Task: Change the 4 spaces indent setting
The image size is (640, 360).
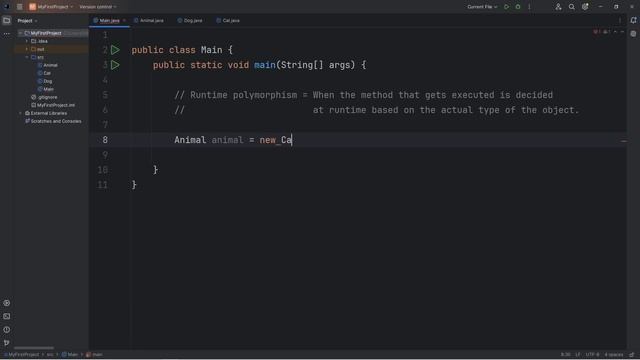Action: (x=614, y=355)
